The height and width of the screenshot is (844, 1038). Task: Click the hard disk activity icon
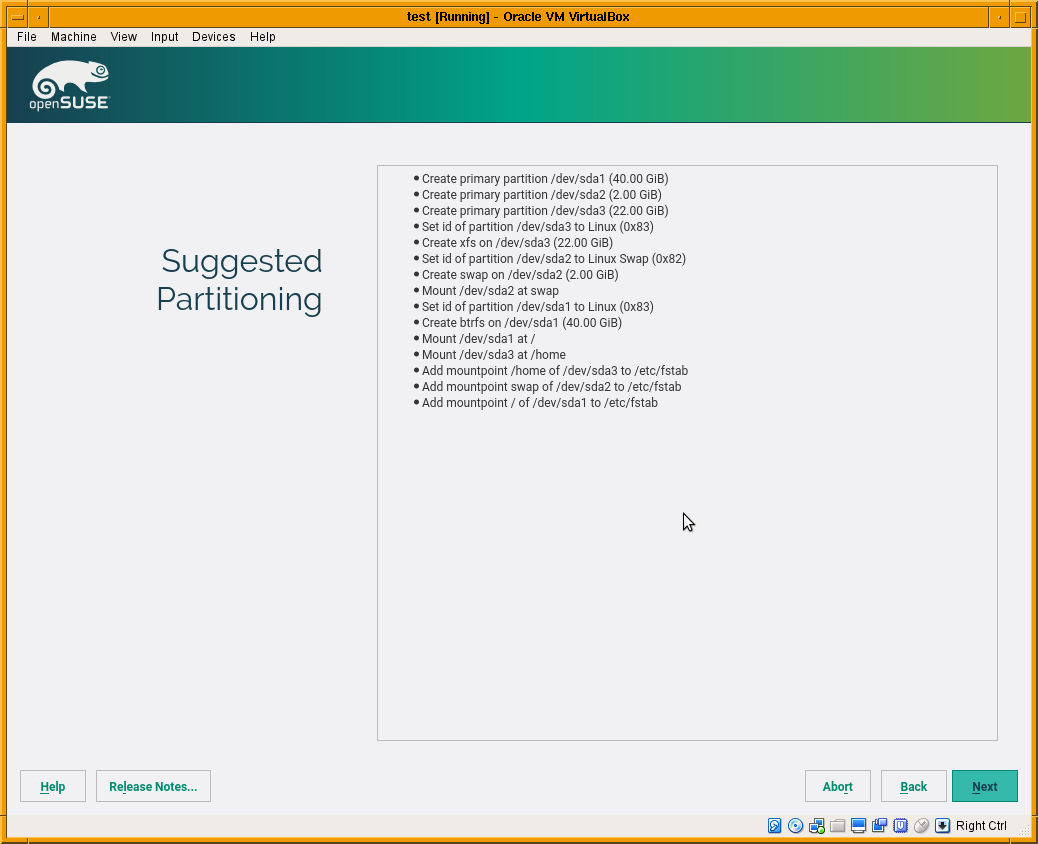pos(775,826)
